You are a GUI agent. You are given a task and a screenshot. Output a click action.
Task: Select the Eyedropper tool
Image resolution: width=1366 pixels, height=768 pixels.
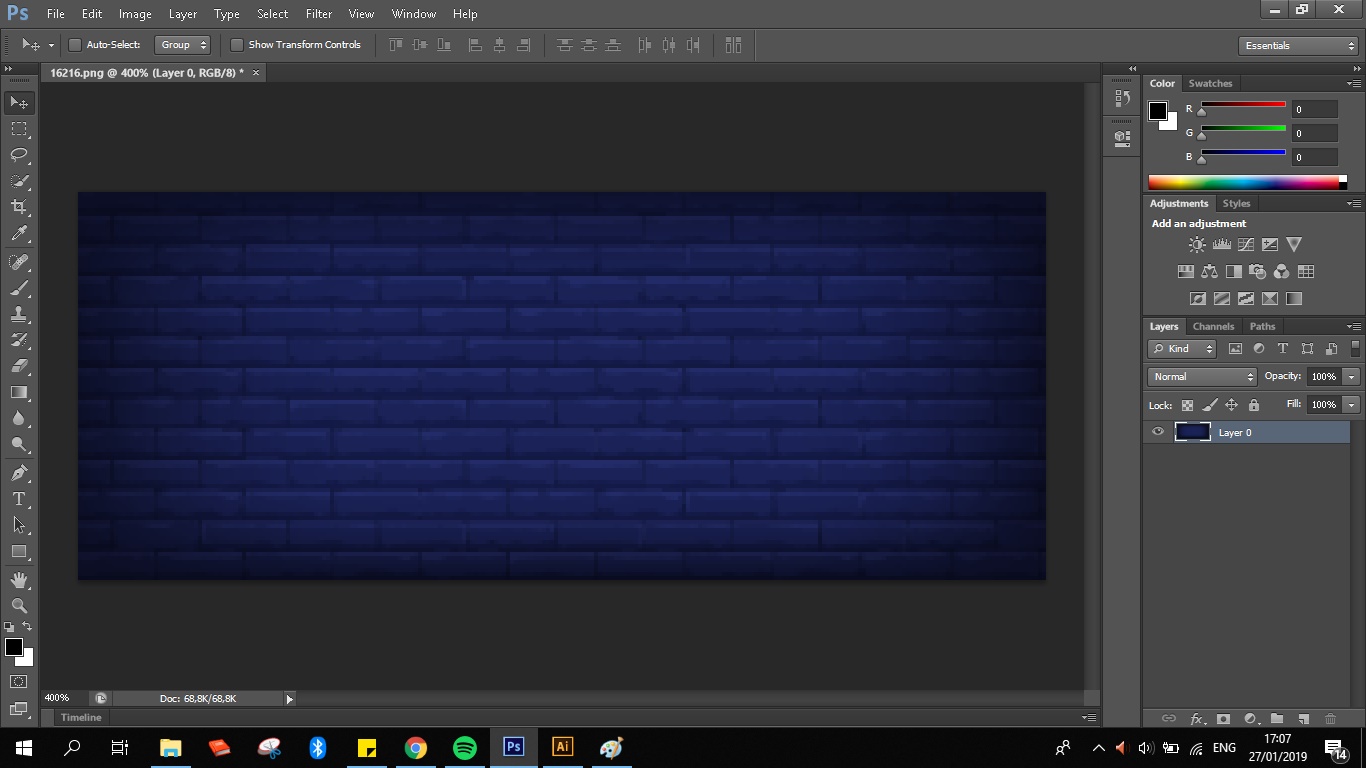point(19,234)
